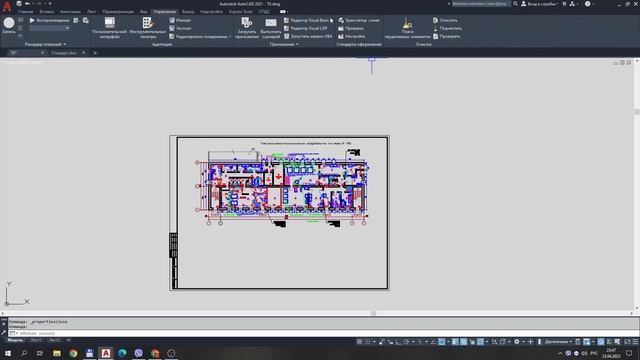
Task: Open Транслятор слоев
Action: tap(359, 20)
